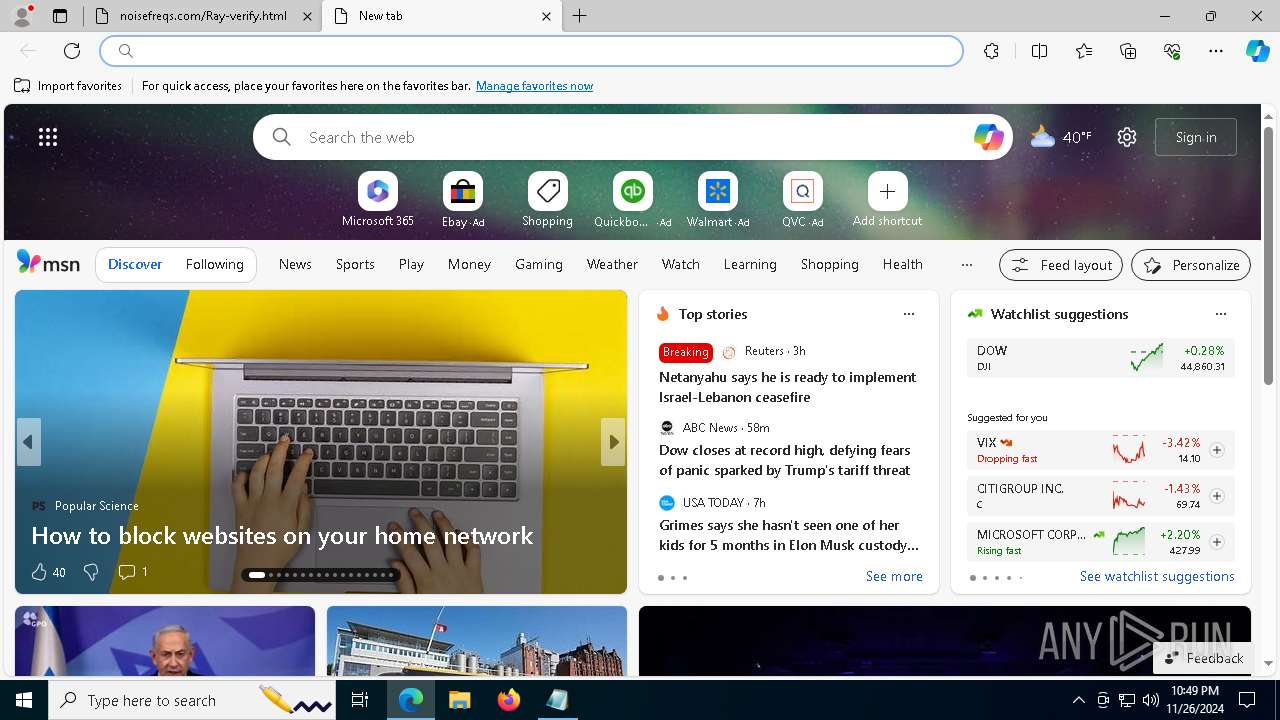1280x720 pixels.
Task: Open the Sports category
Action: pyautogui.click(x=355, y=264)
